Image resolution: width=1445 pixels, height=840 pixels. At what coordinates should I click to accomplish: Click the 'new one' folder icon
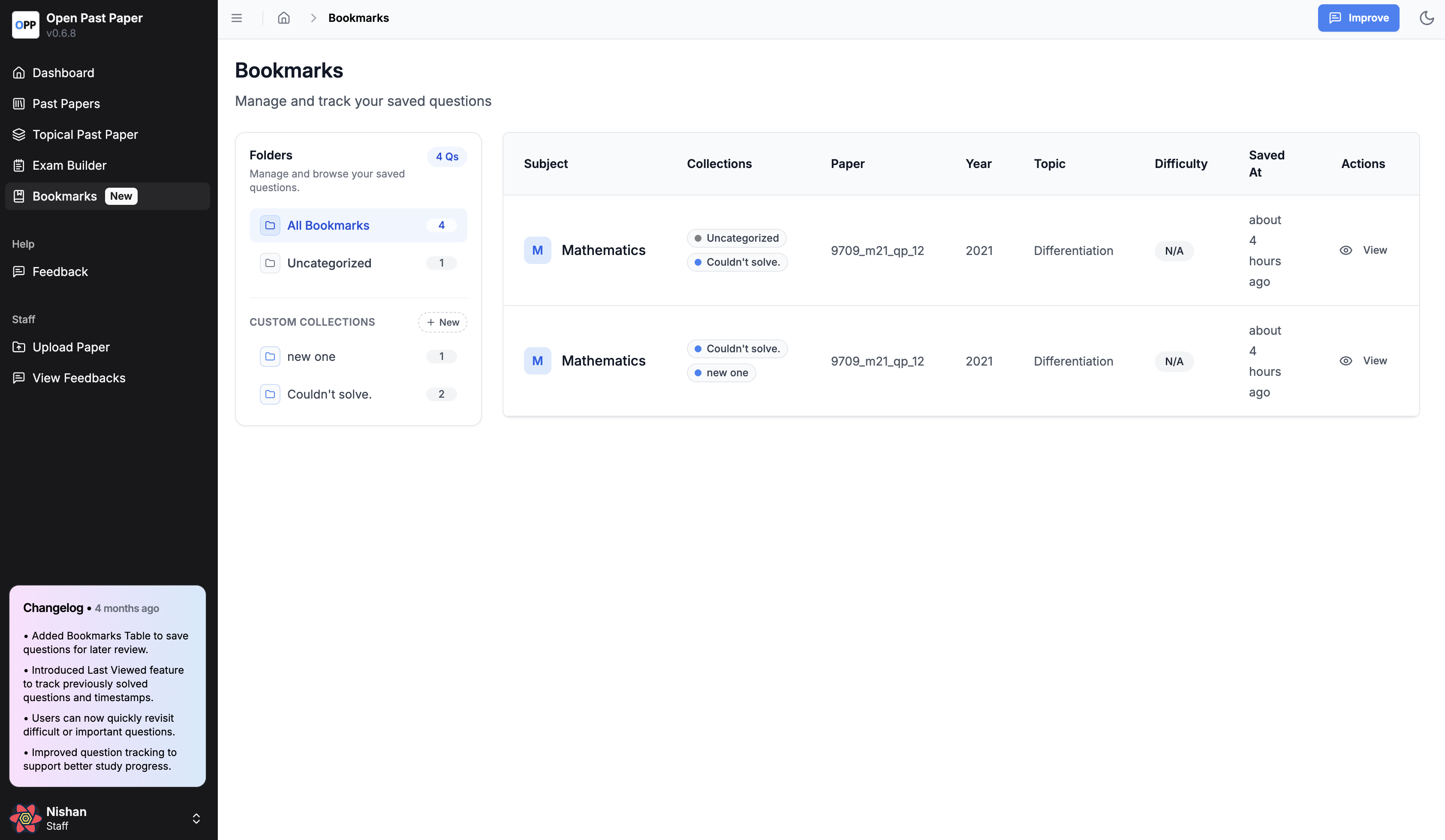pyautogui.click(x=270, y=357)
